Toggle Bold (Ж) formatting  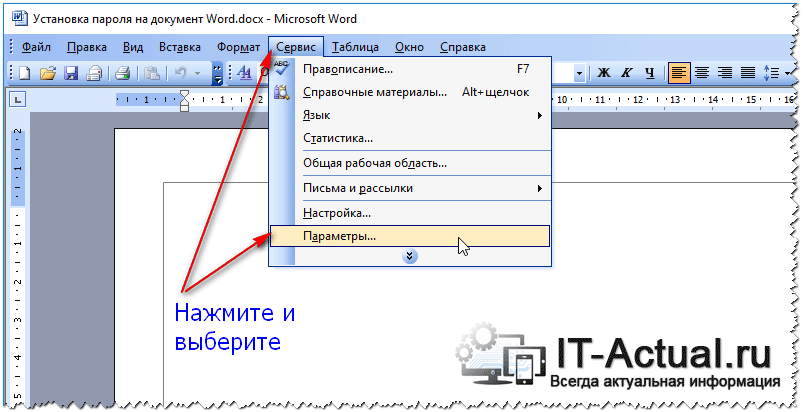[604, 73]
